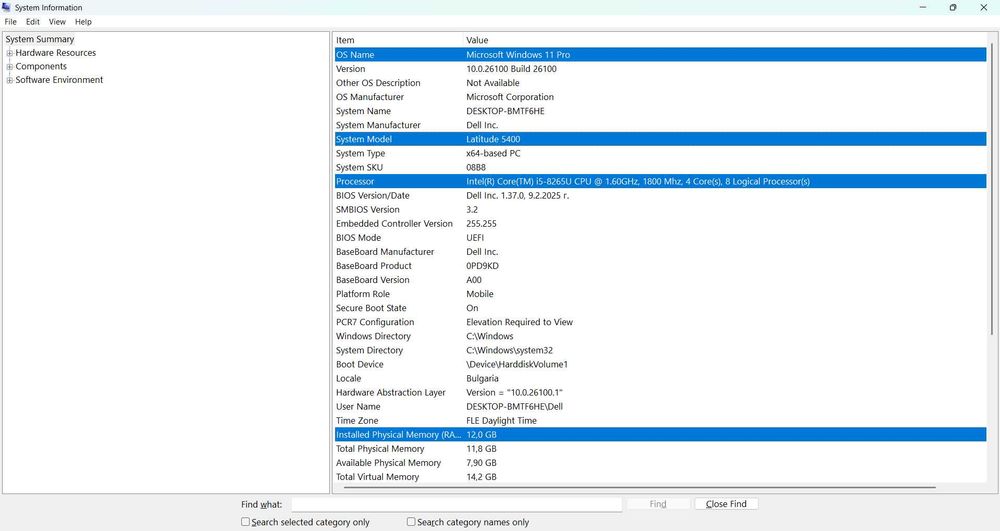Open the Help menu
This screenshot has height=531, width=1000.
[x=83, y=22]
